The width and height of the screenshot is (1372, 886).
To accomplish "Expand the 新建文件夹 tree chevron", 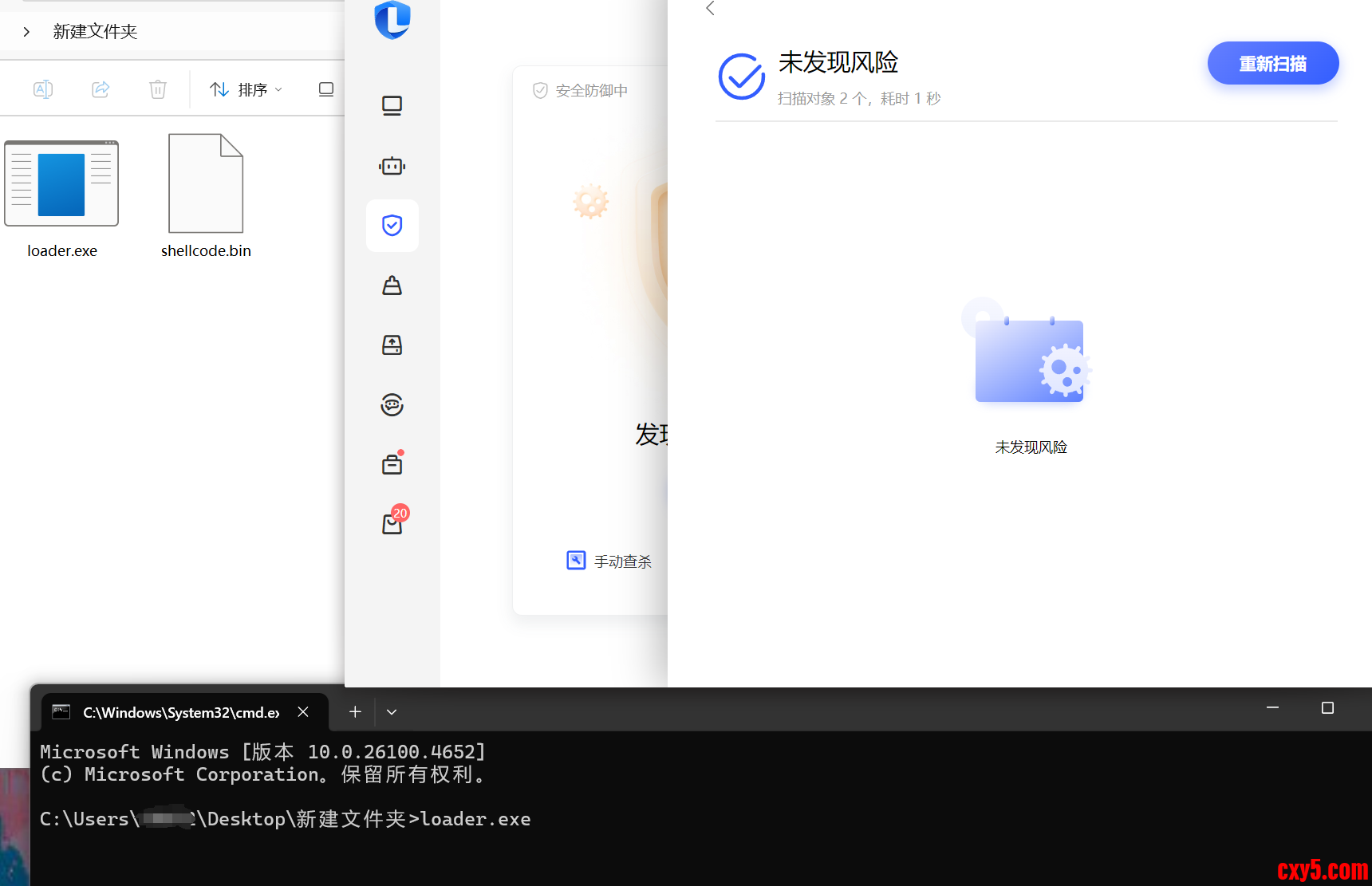I will coord(26,32).
